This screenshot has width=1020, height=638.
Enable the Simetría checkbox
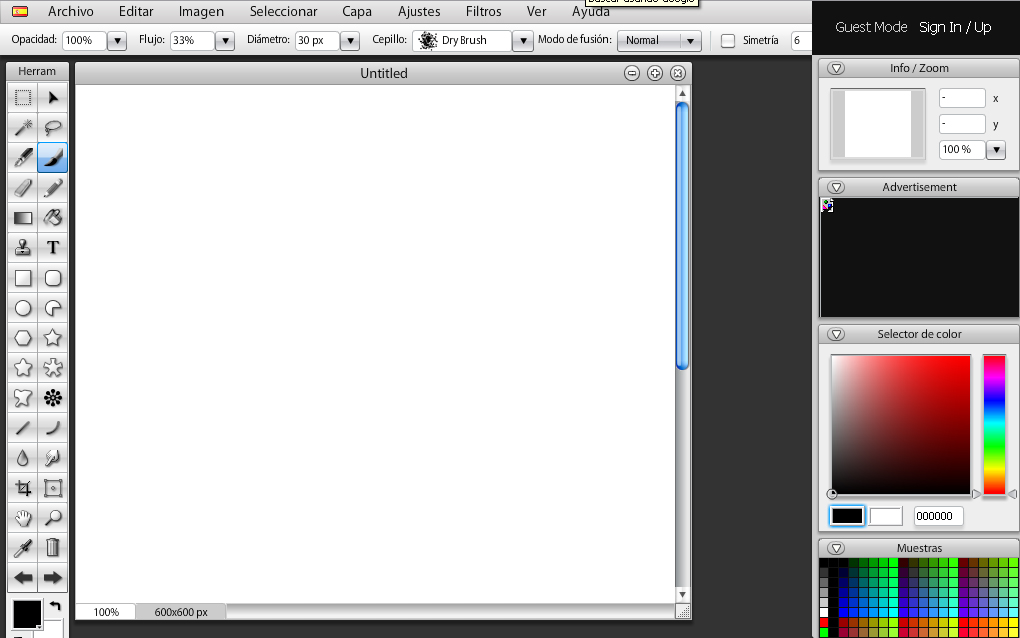[x=727, y=40]
